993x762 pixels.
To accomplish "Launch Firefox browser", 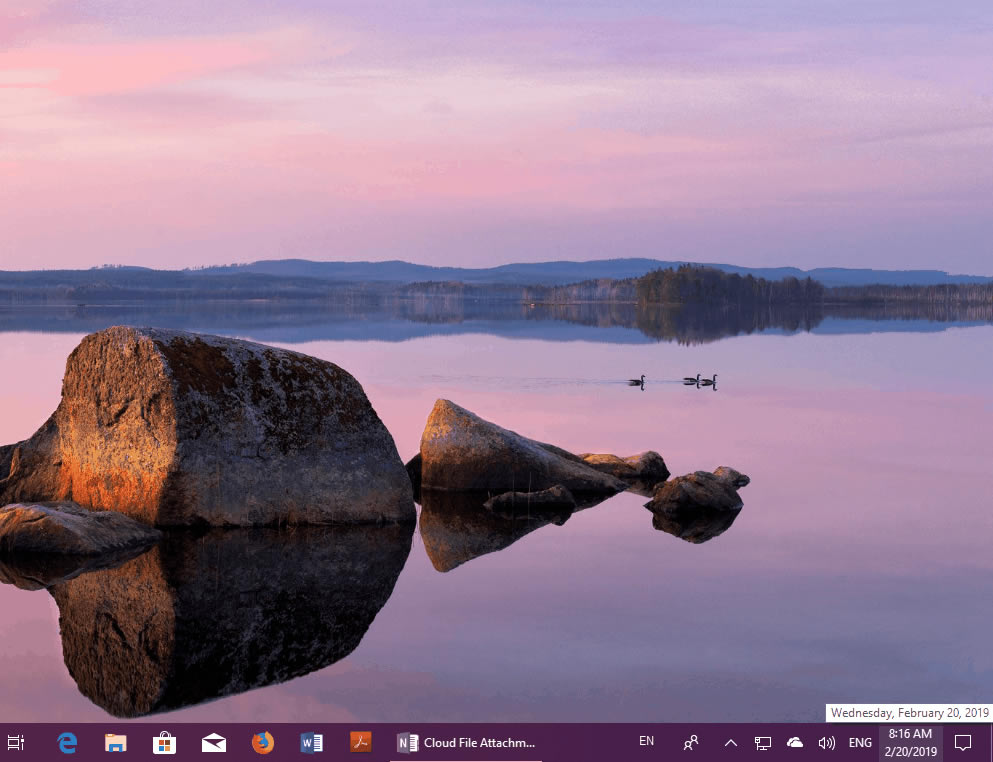I will tap(262, 743).
